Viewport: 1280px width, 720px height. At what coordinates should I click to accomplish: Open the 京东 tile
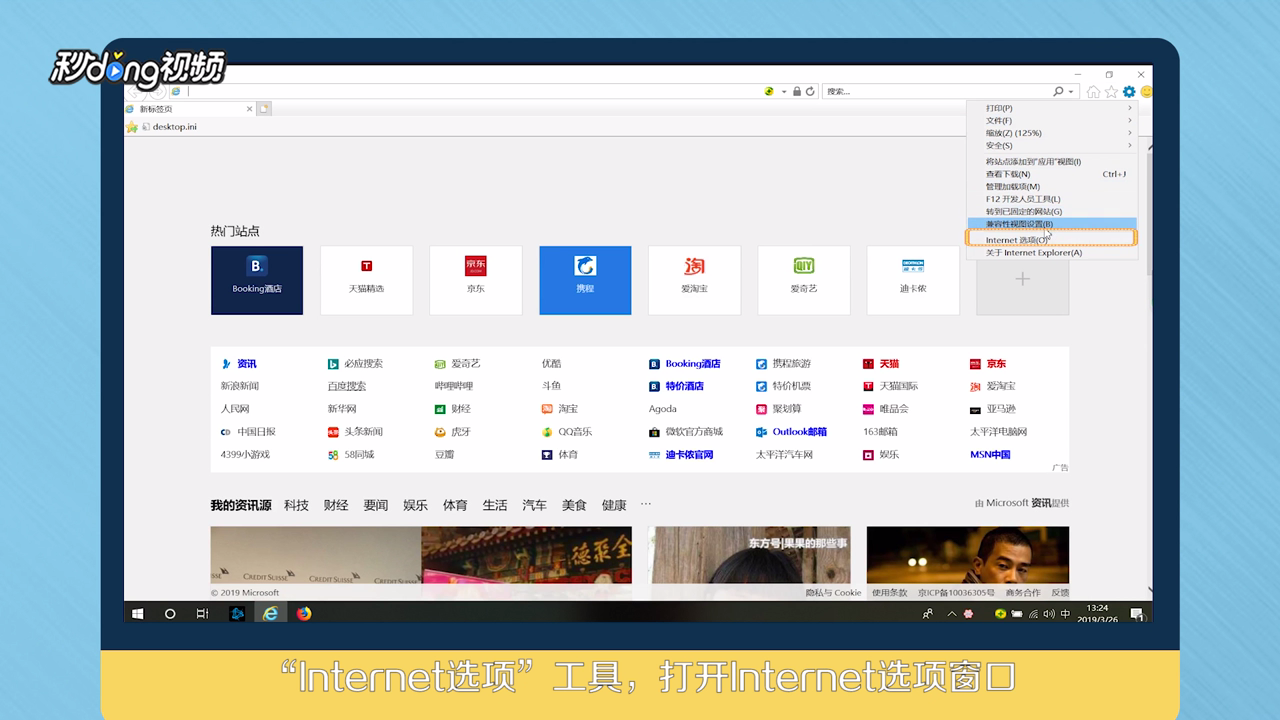476,280
